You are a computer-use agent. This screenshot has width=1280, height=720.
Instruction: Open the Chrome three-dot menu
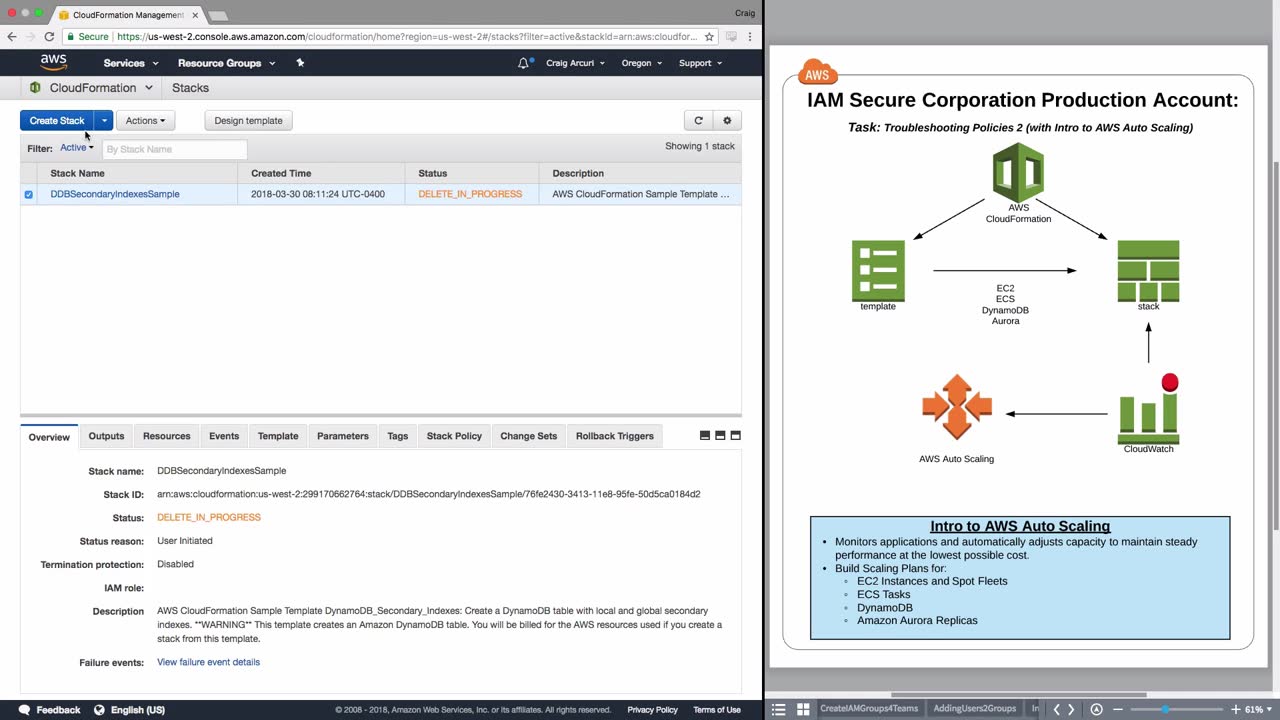752,37
